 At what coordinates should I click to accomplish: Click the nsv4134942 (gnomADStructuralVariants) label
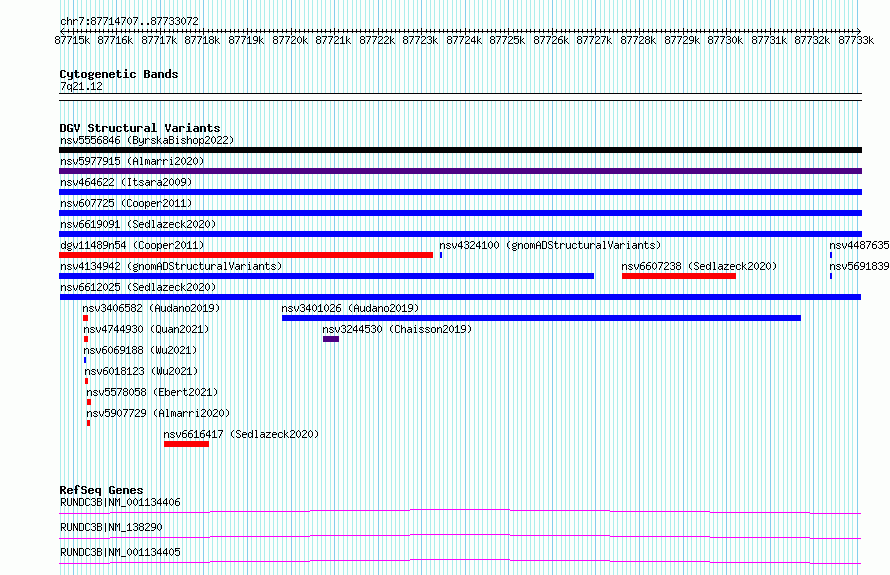tap(171, 266)
